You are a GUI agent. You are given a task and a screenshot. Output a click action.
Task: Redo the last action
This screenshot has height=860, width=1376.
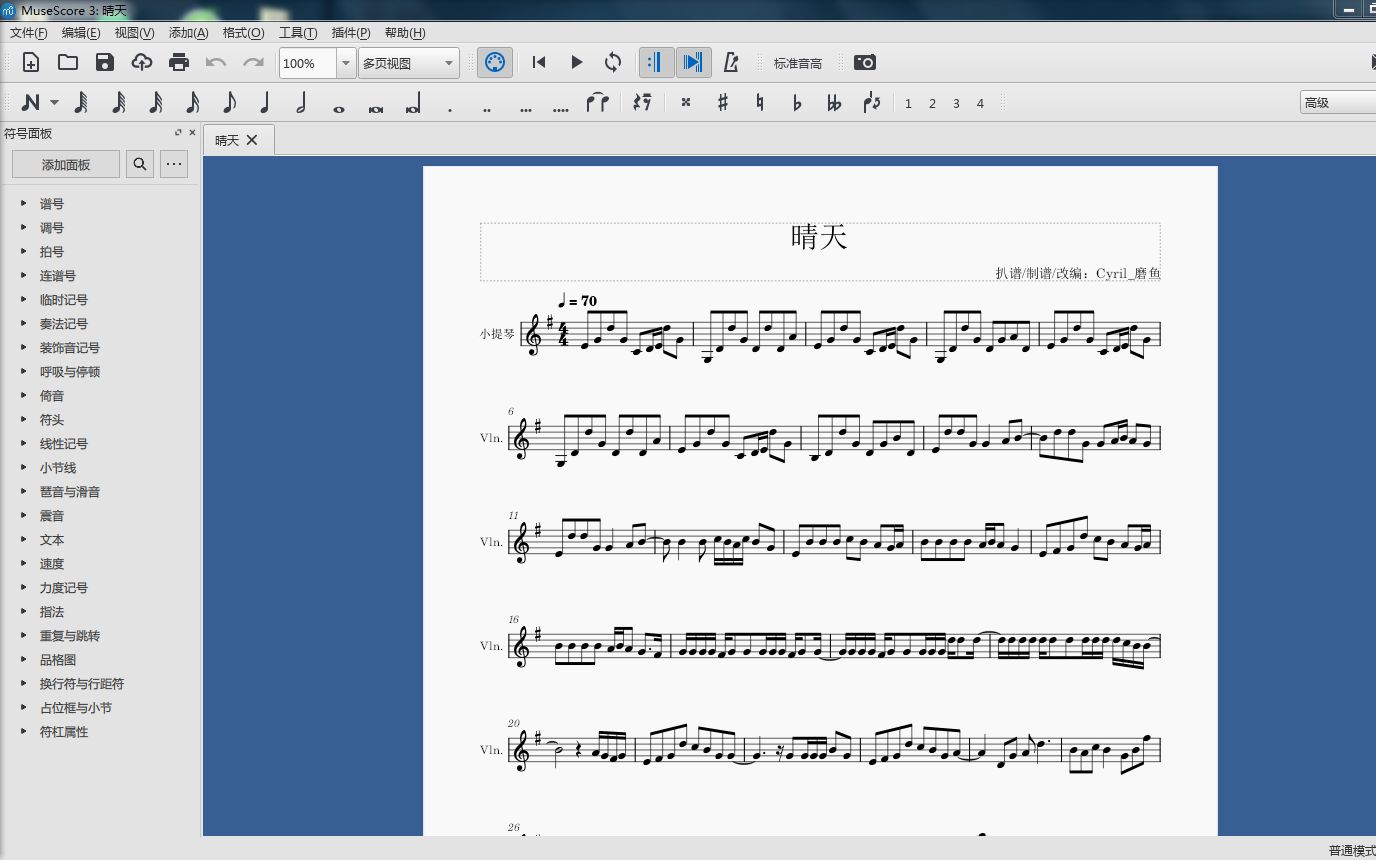(253, 62)
